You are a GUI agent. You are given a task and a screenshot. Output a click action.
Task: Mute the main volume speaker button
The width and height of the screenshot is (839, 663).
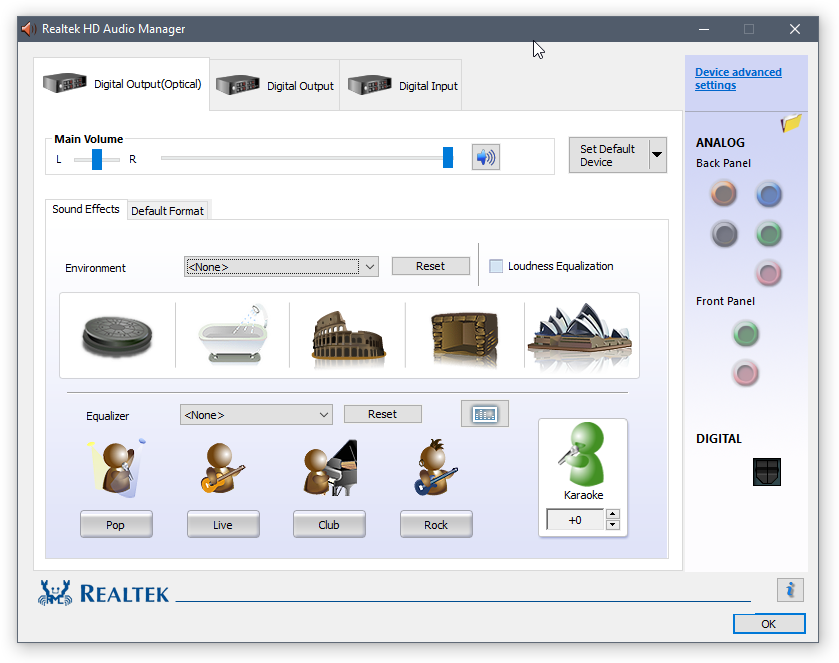point(486,157)
